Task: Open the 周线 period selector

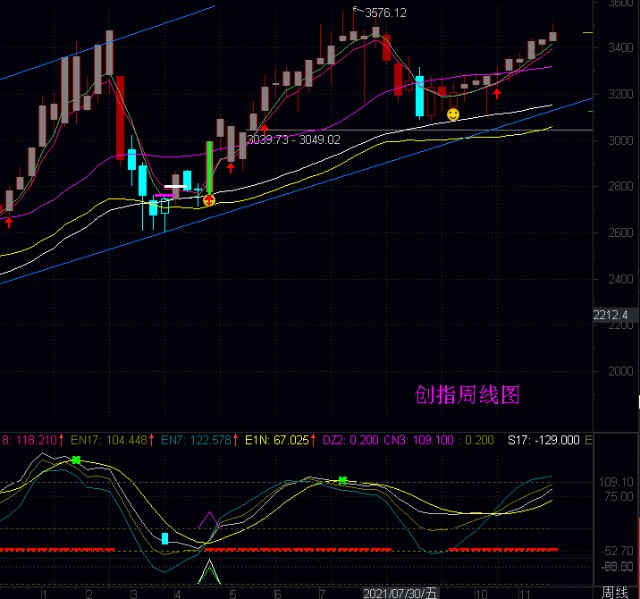Action: pos(615,593)
